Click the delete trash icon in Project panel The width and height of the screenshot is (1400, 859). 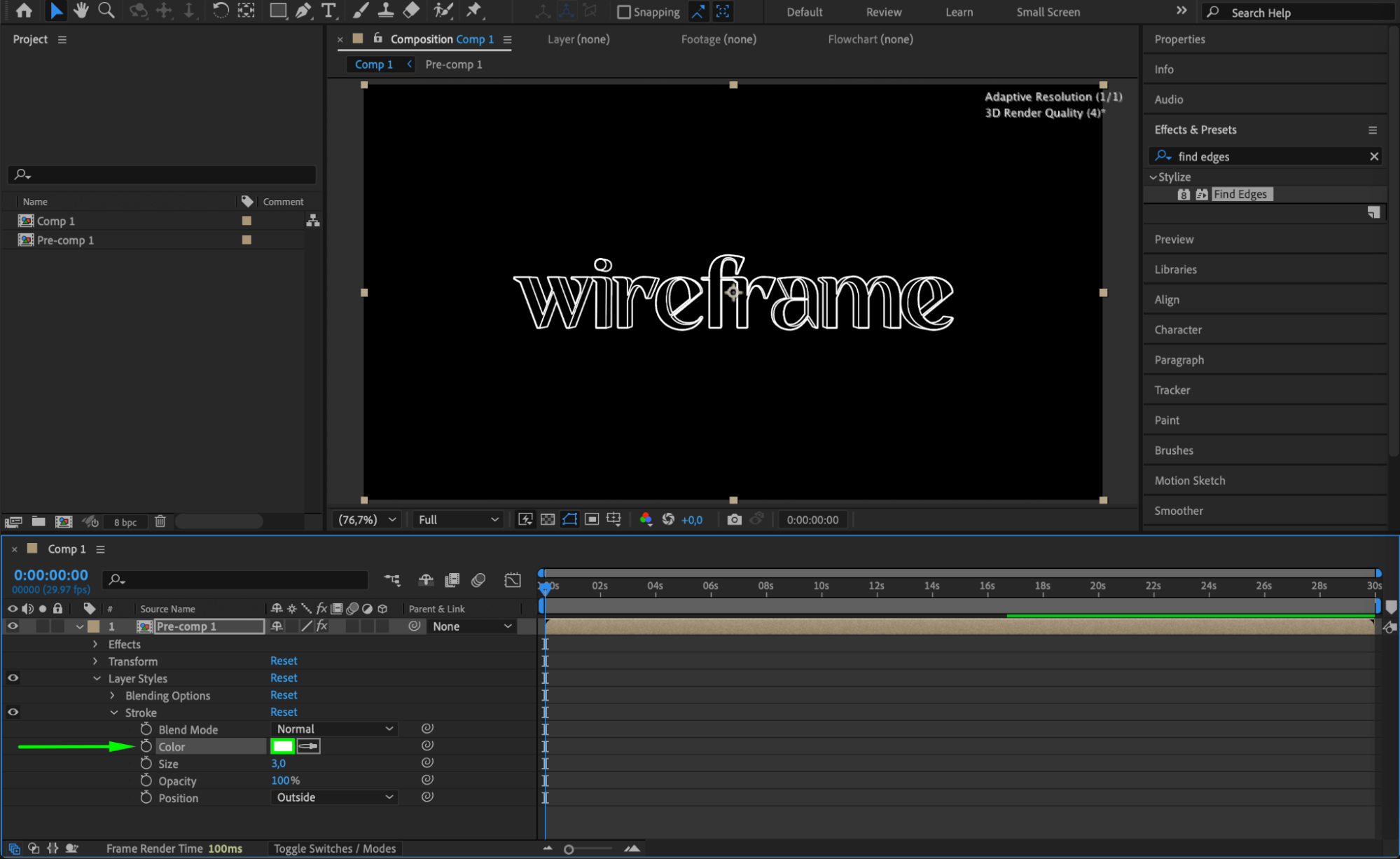click(x=160, y=521)
